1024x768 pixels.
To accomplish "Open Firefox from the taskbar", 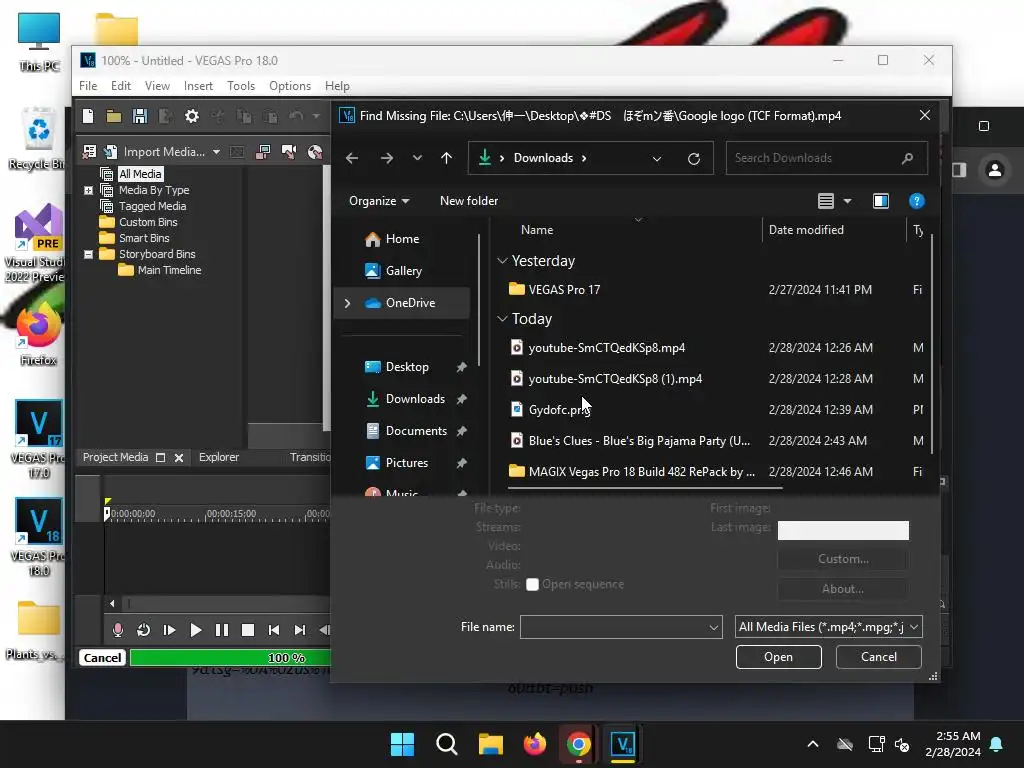I will [535, 744].
